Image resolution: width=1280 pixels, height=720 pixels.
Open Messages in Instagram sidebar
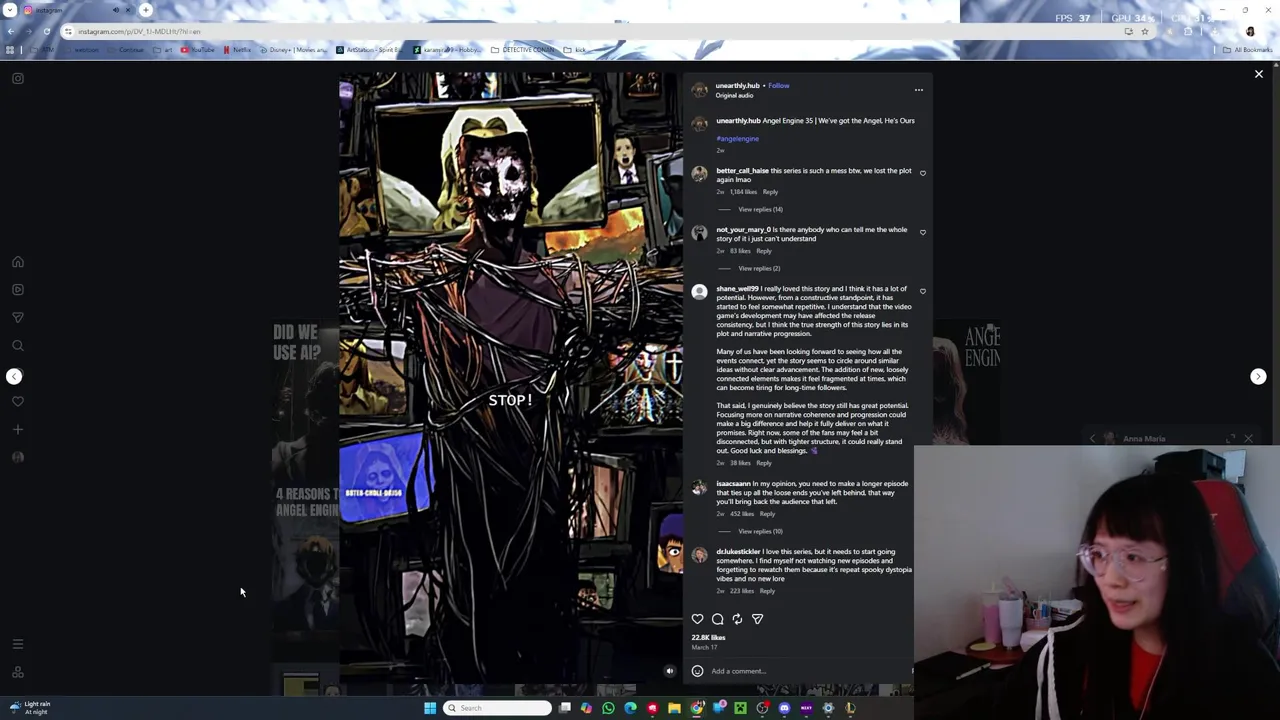pyautogui.click(x=17, y=318)
